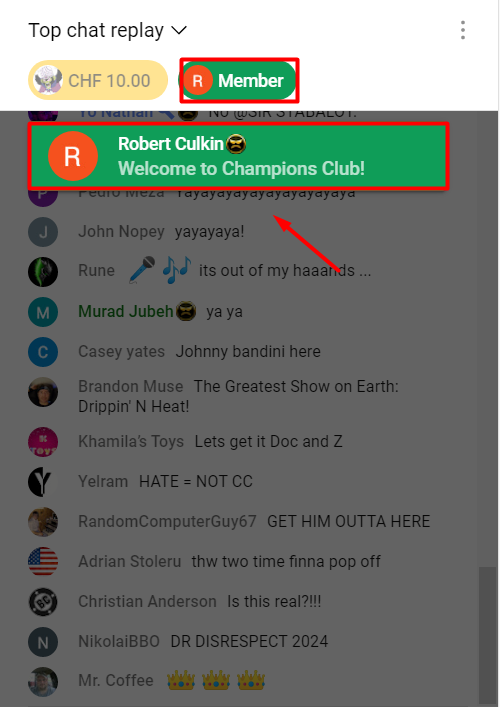Click Brandon Muse's profile picture
Screen dimensions: 500x707
[43, 392]
